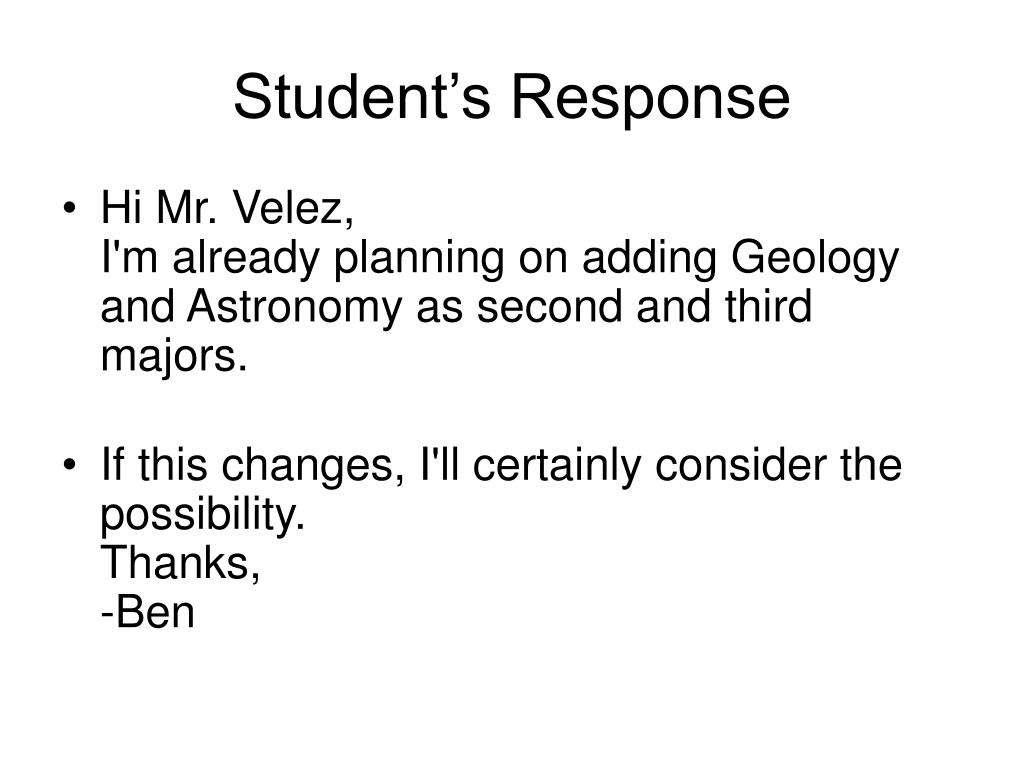Click the word possibility
The width and height of the screenshot is (1024, 768).
coord(203,516)
